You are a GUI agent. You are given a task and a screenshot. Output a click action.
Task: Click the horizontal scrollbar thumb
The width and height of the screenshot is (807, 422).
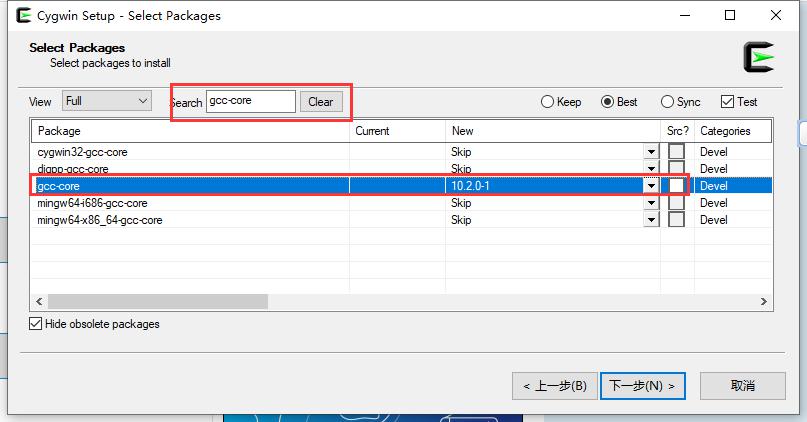[158, 302]
